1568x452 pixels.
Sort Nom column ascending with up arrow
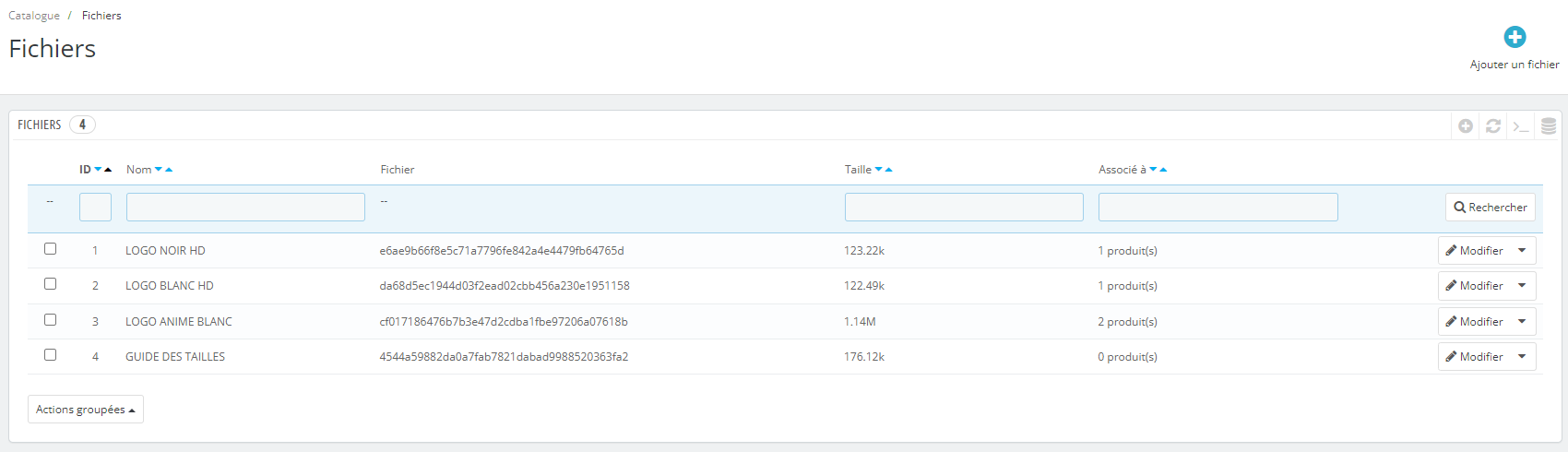coord(169,170)
